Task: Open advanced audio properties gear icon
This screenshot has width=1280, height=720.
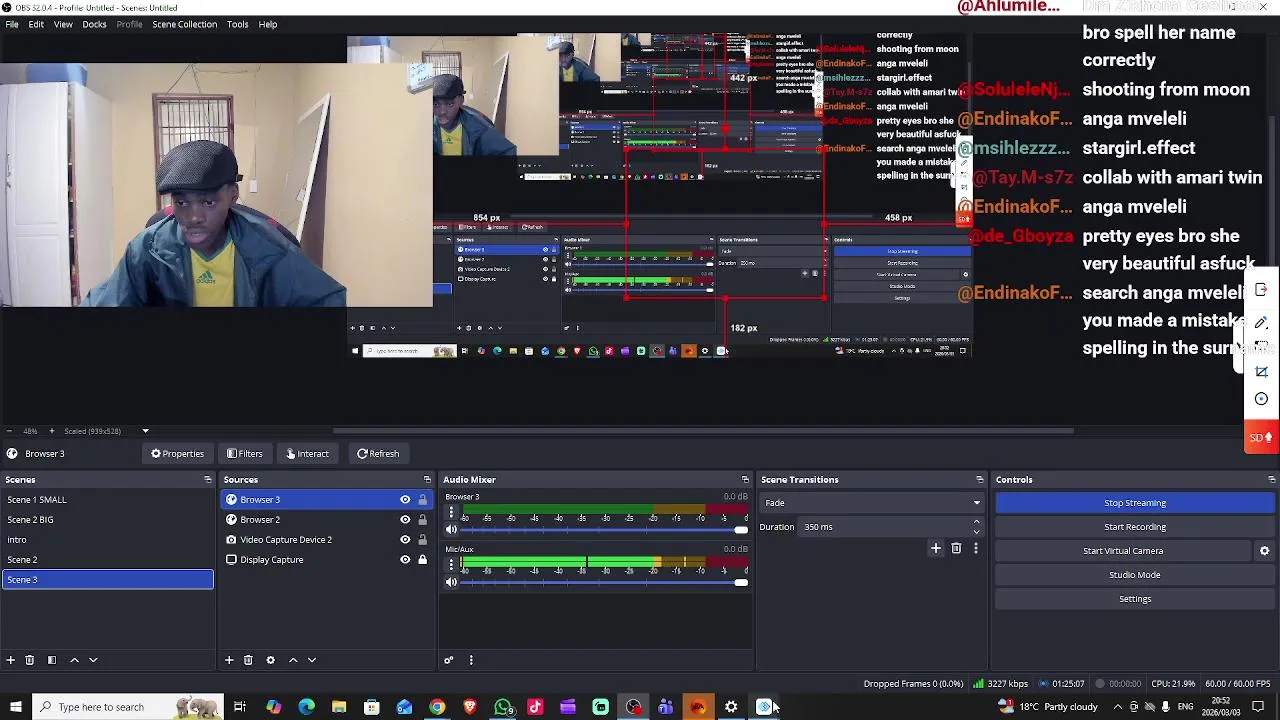Action: [449, 660]
